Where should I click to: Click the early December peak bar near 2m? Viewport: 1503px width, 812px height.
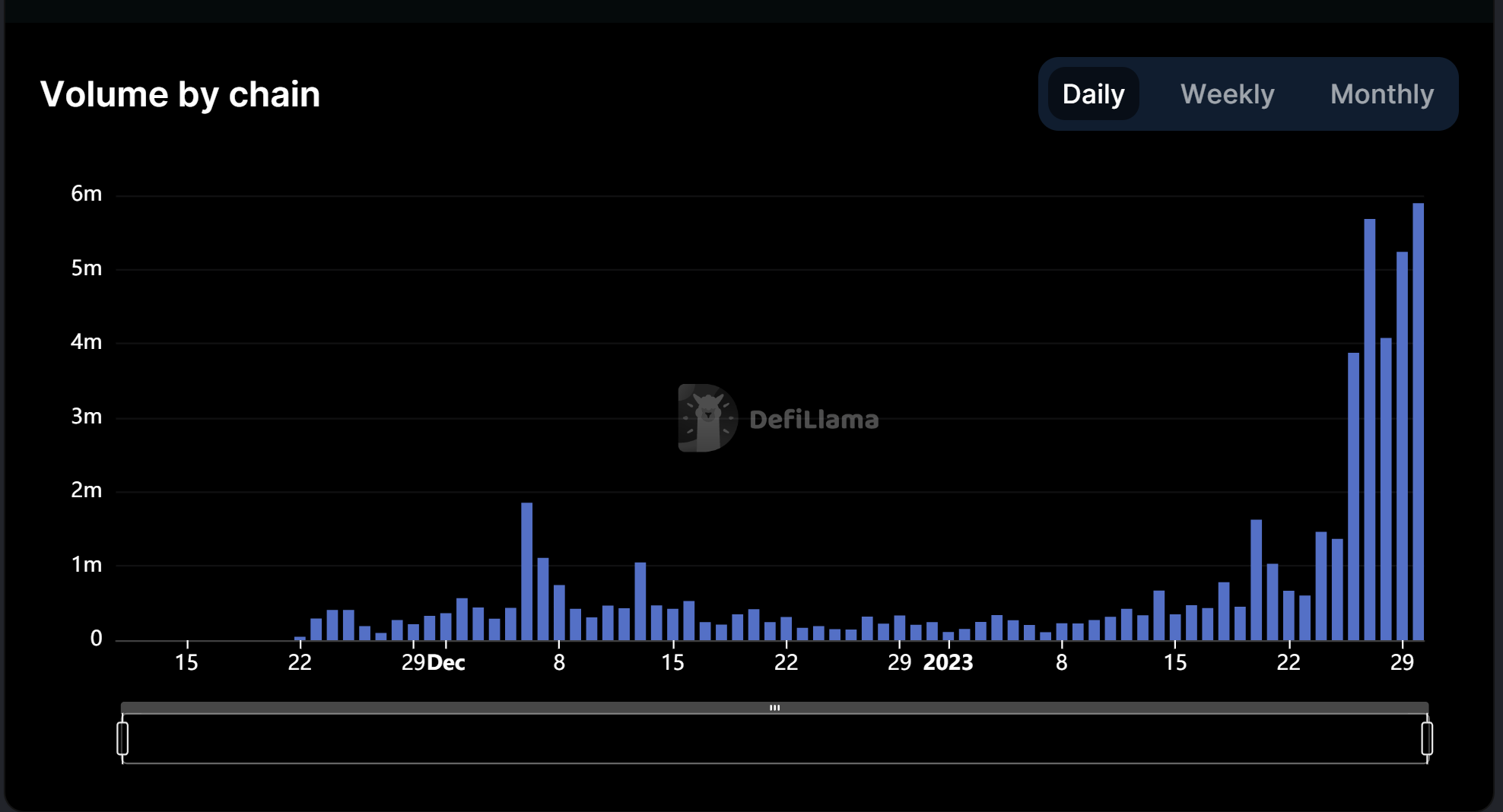(526, 571)
